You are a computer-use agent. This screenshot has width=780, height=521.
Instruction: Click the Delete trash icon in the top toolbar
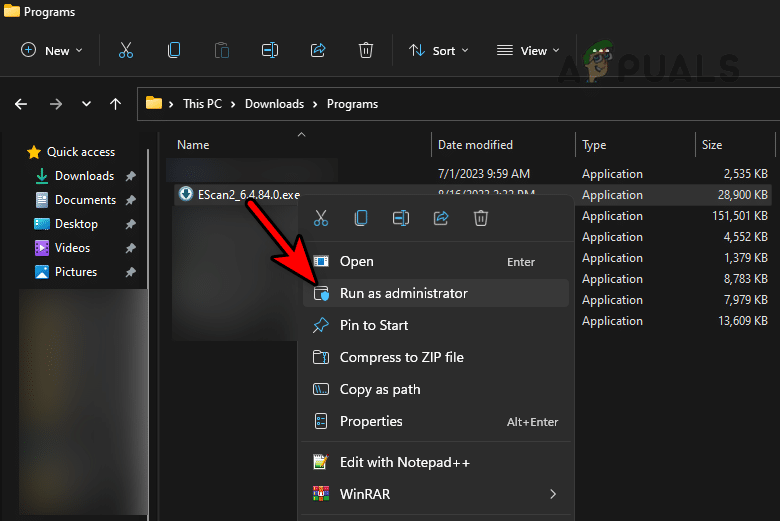point(366,50)
